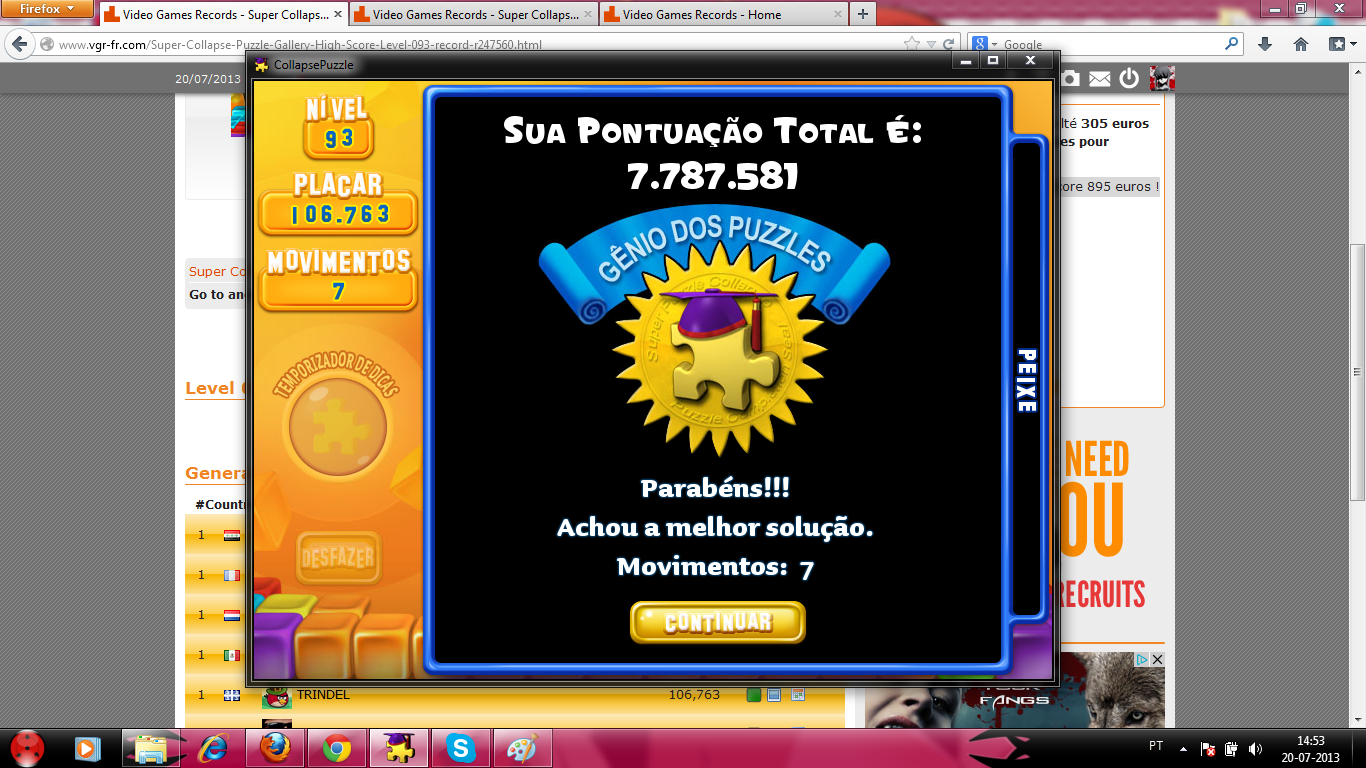Click the Desfazer undo button

tap(338, 558)
